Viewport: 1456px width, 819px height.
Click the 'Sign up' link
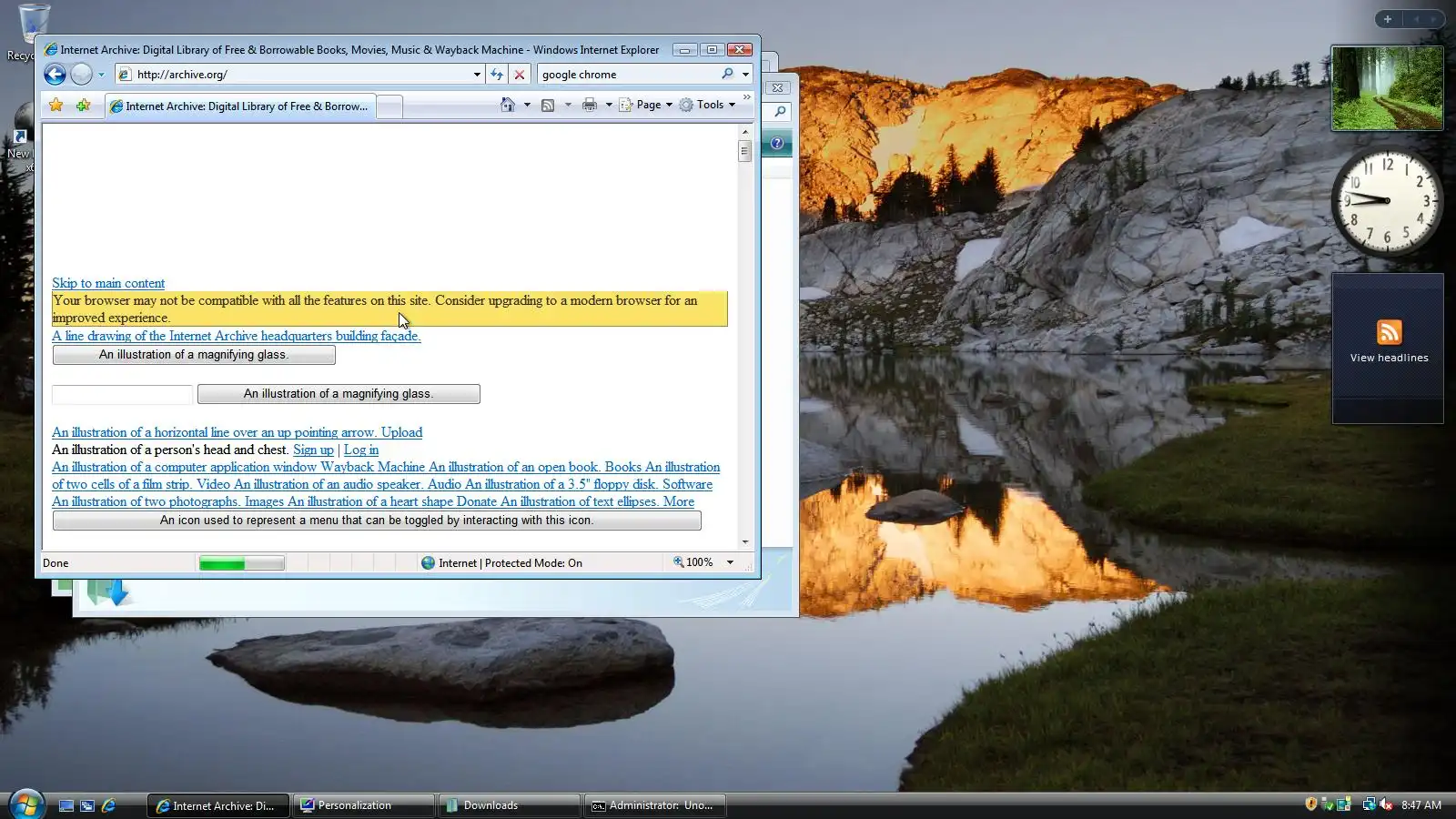(x=313, y=450)
